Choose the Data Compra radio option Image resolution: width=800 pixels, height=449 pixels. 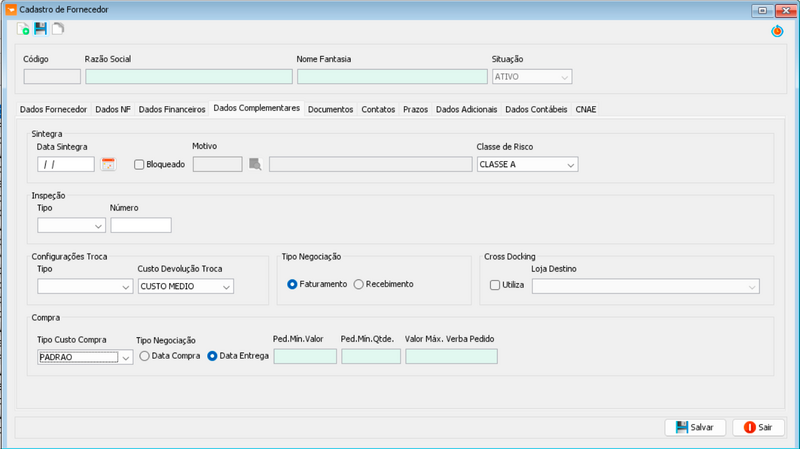pyautogui.click(x=144, y=356)
